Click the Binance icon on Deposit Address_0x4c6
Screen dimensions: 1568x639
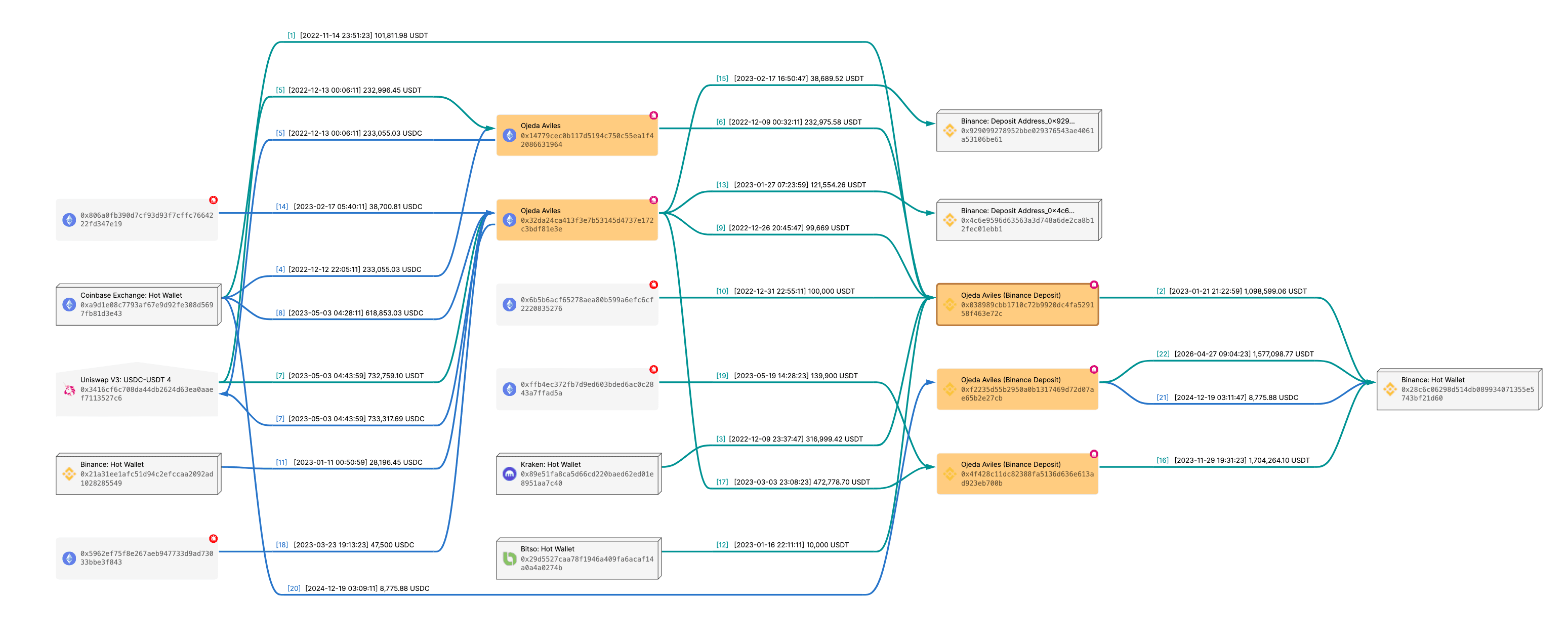(950, 220)
